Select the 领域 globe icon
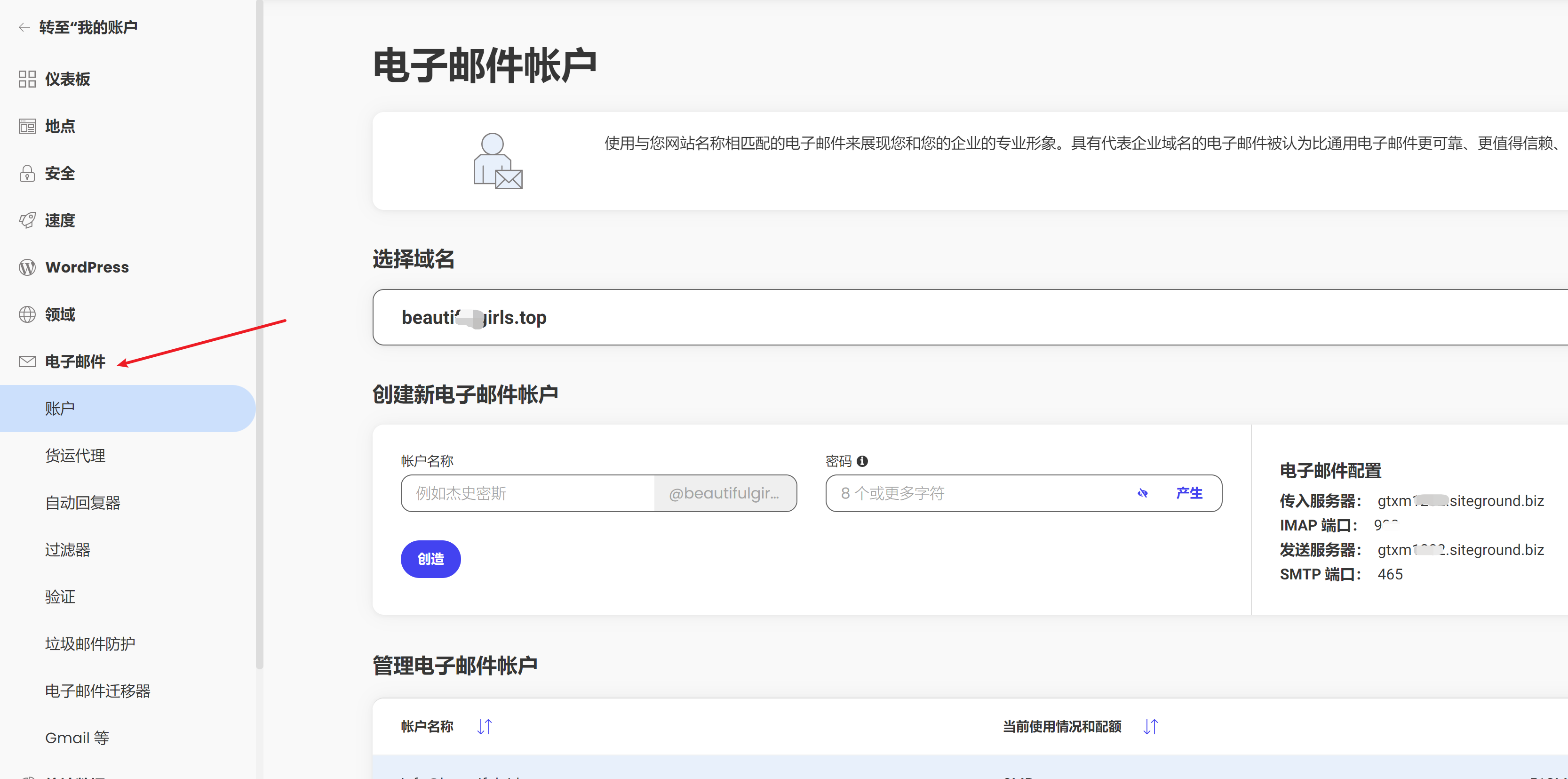 click(x=27, y=314)
